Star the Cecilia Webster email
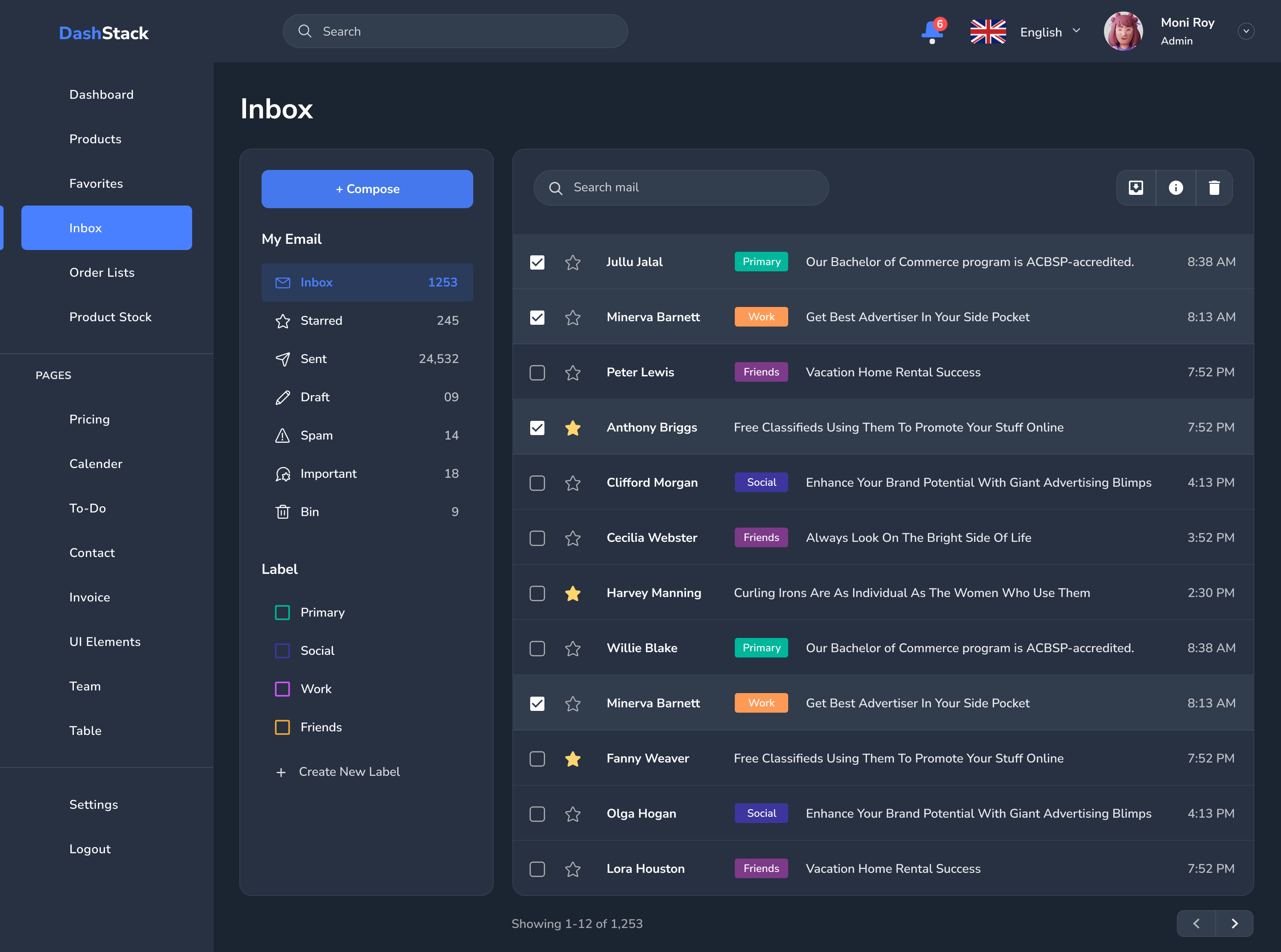The image size is (1281, 952). point(573,538)
